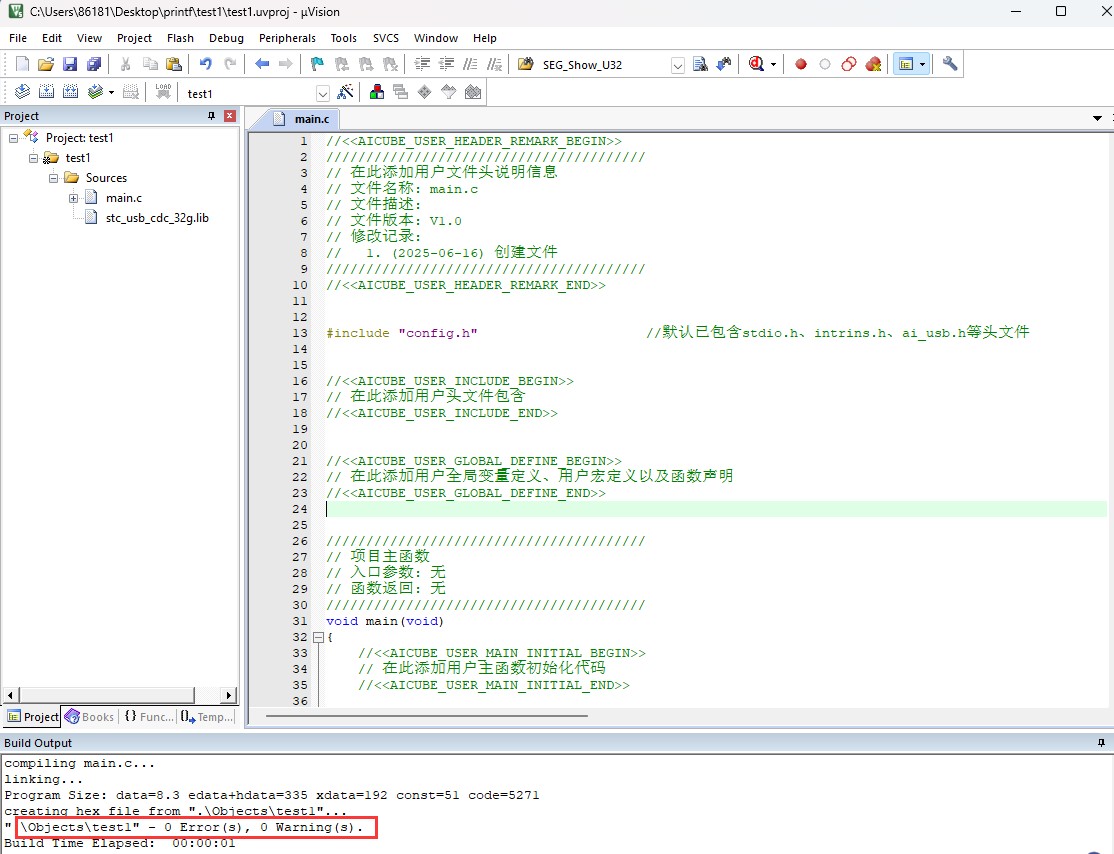Navigate backwards with blue left arrow
The height and width of the screenshot is (854, 1114).
click(x=261, y=65)
